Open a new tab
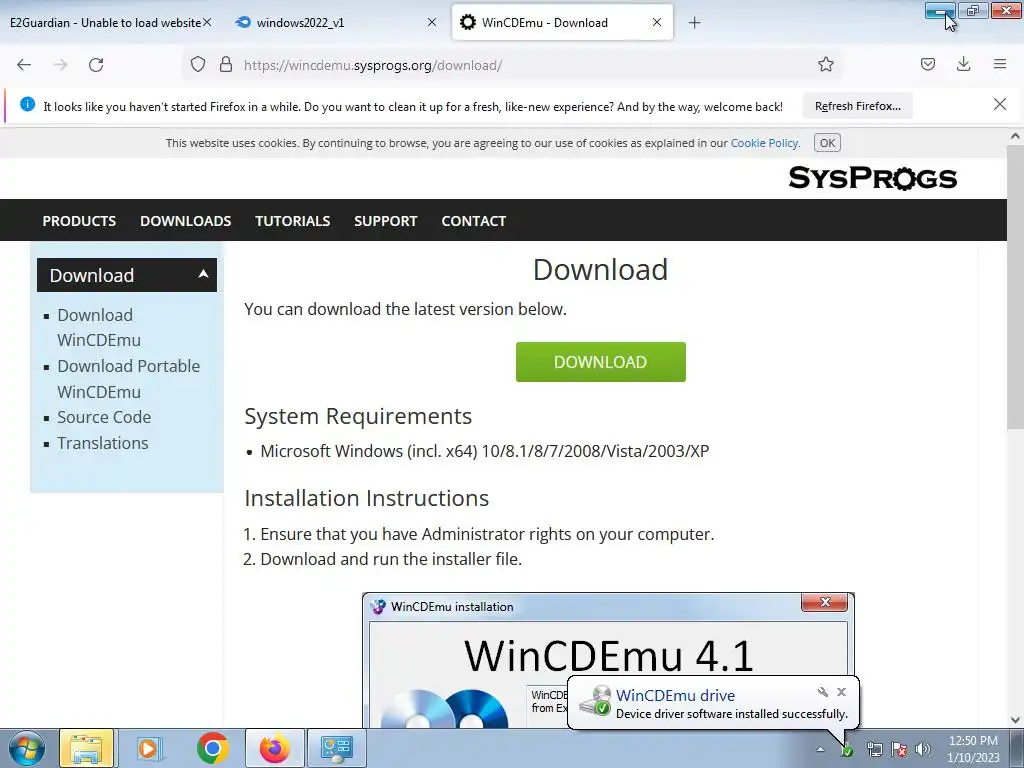Image resolution: width=1024 pixels, height=768 pixels. click(694, 23)
